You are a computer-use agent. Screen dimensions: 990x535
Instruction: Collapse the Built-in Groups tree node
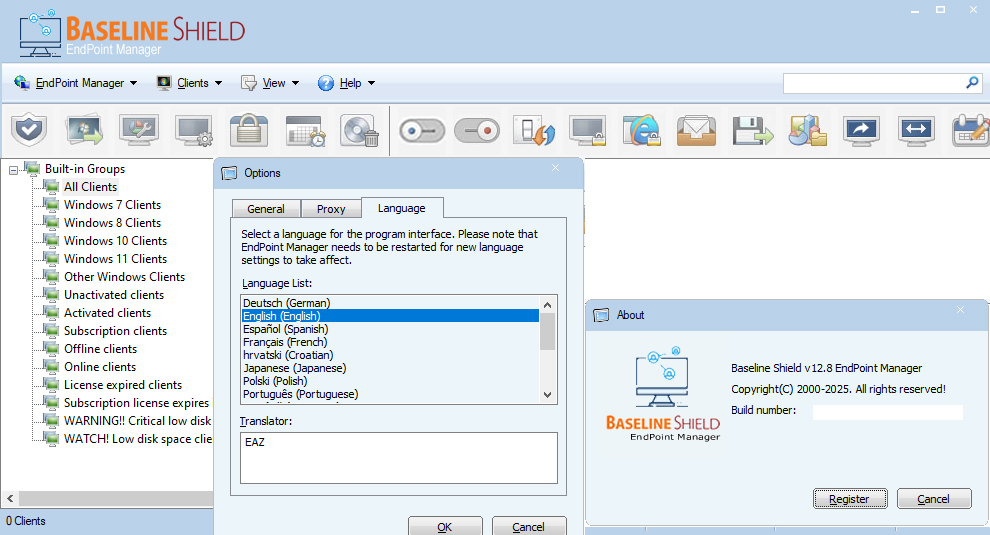[13, 170]
